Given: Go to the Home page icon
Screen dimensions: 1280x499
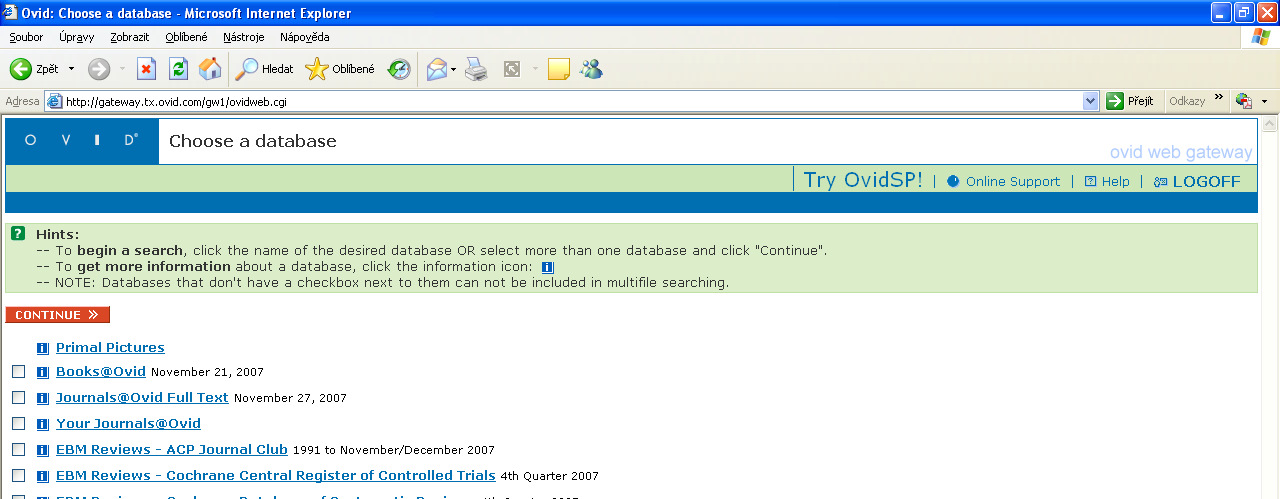Looking at the screenshot, I should pos(210,69).
